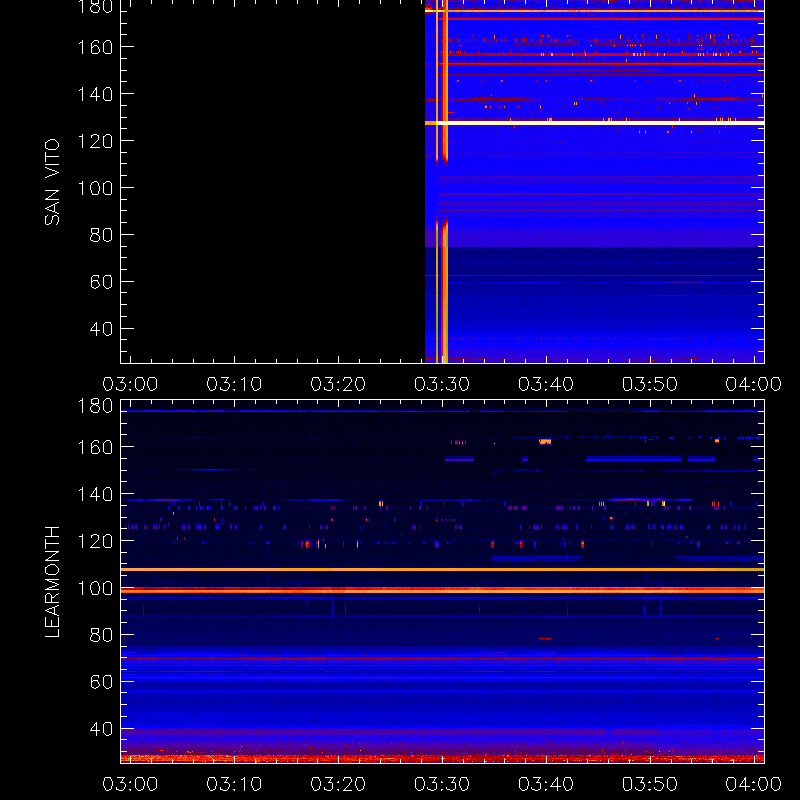Viewport: 800px width, 800px height.
Task: Click 03:10 time label under SAN VITO plot
Action: pyautogui.click(x=234, y=384)
